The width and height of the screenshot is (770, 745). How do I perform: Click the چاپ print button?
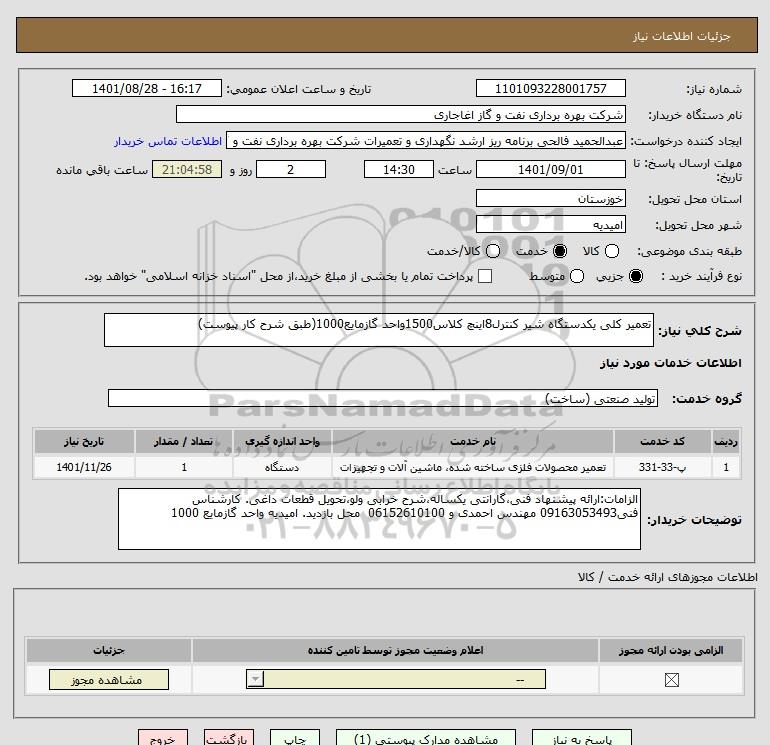295,739
